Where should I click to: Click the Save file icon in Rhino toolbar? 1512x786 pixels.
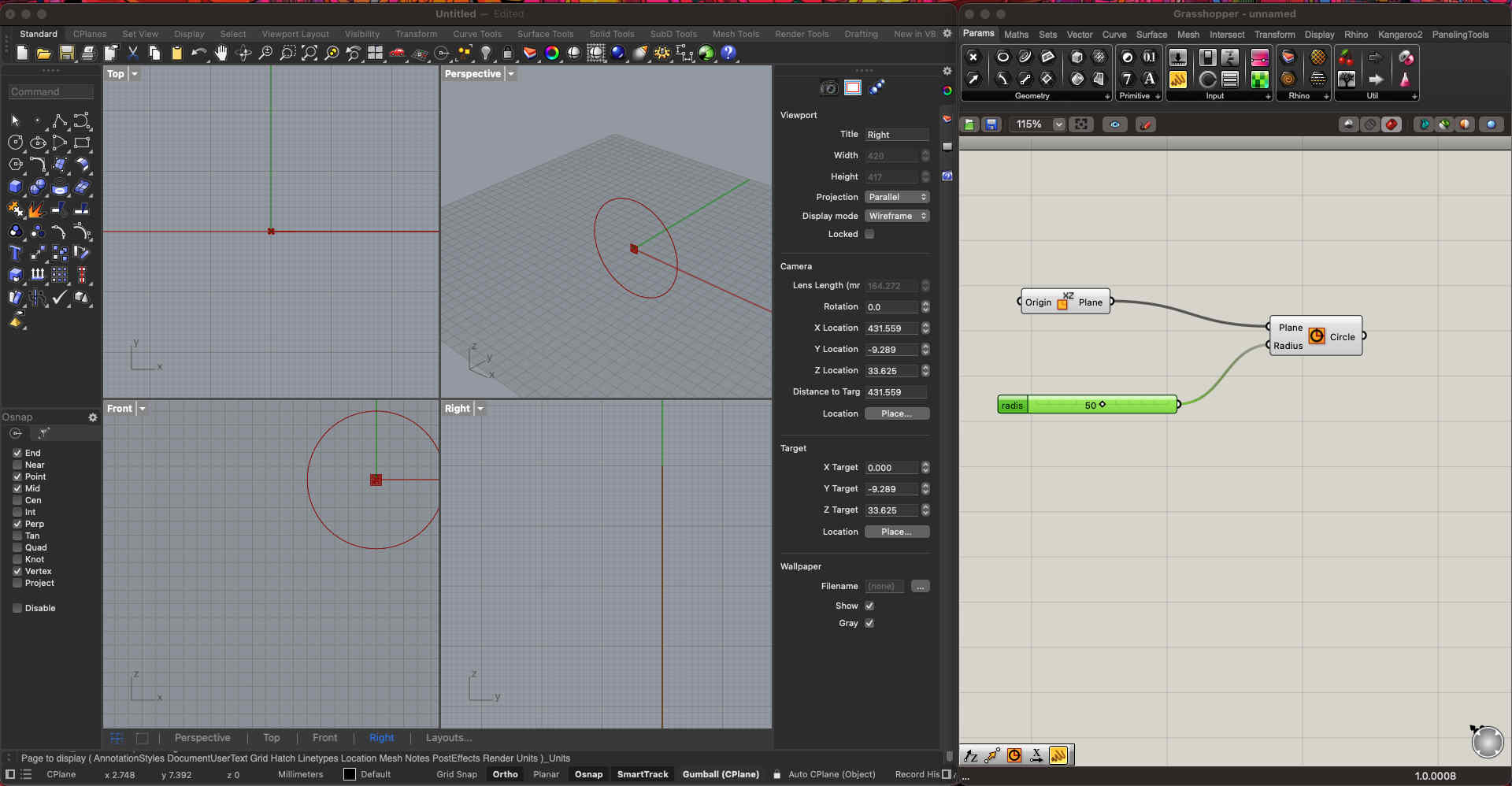coord(66,53)
